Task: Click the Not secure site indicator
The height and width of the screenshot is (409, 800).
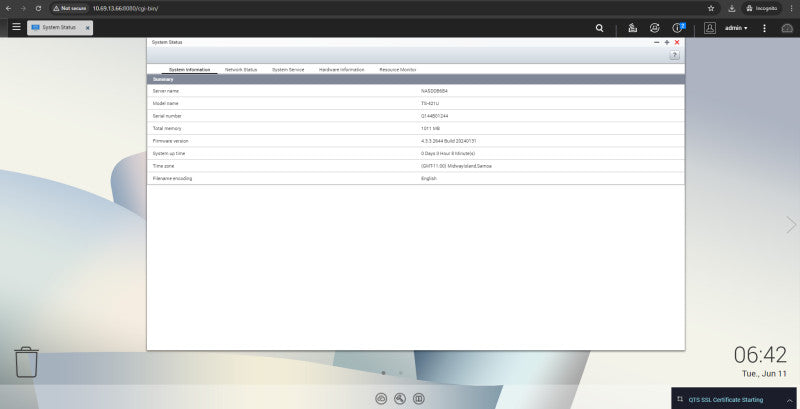Action: pyautogui.click(x=70, y=9)
